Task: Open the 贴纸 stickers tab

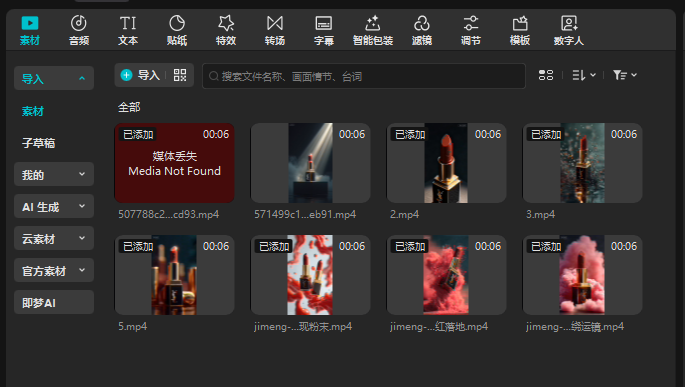Action: pyautogui.click(x=177, y=30)
